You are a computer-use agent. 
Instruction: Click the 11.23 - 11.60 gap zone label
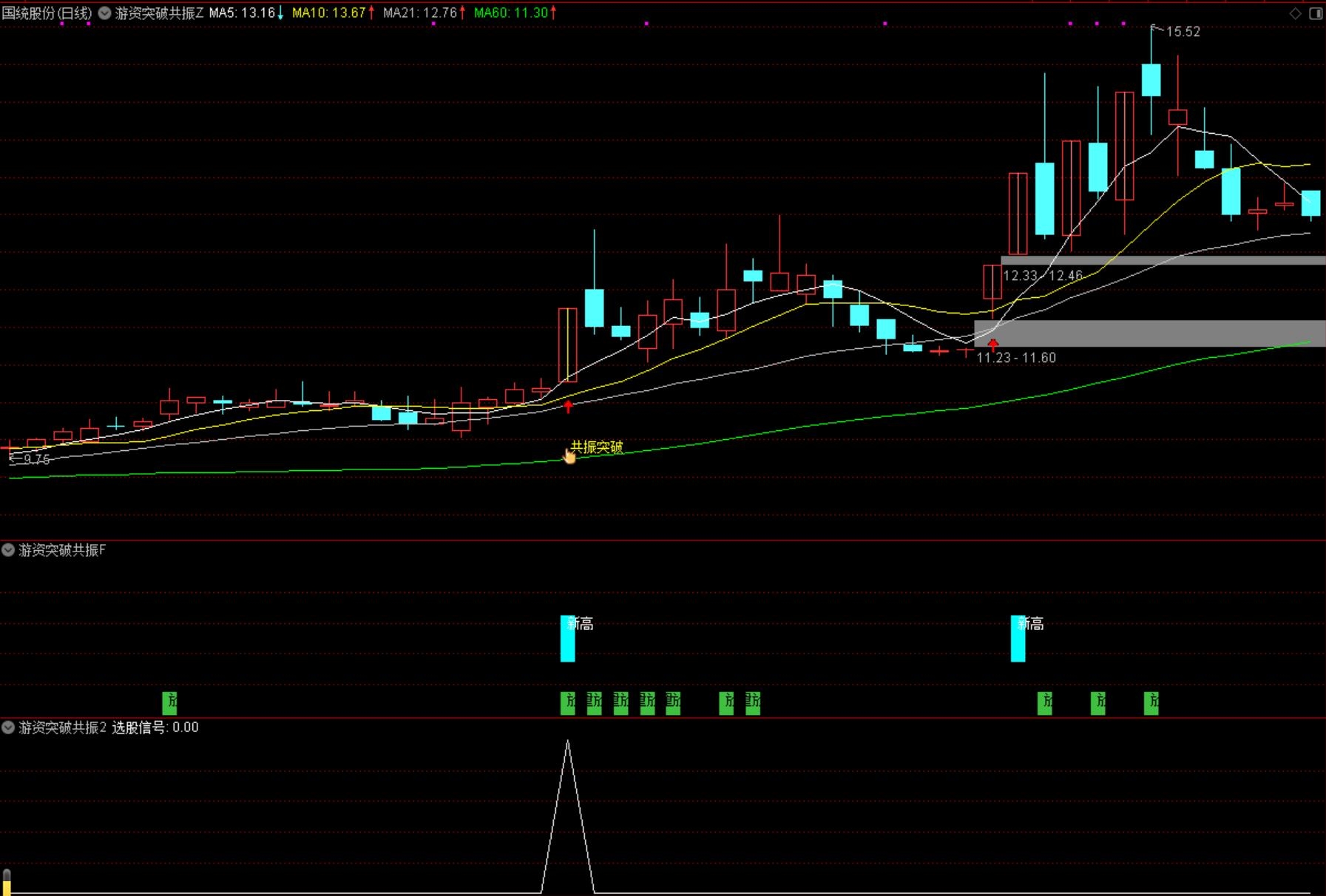(x=1016, y=358)
